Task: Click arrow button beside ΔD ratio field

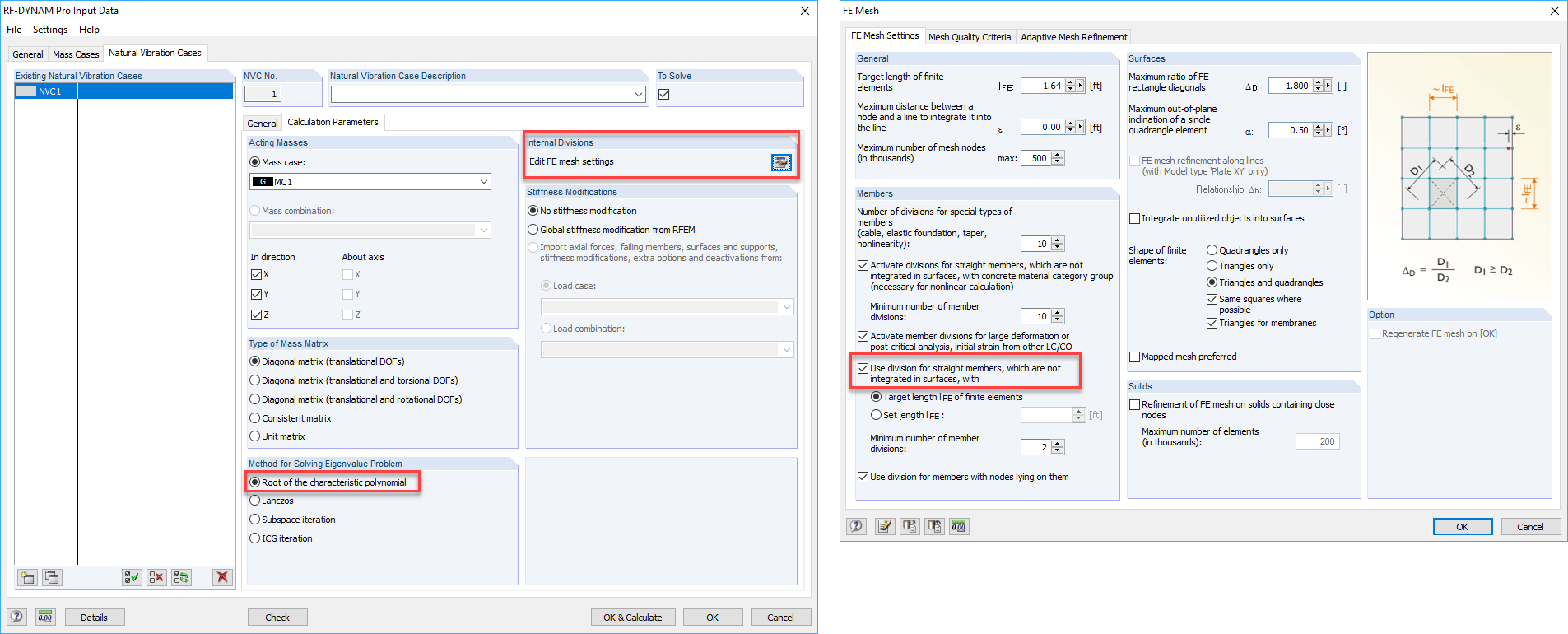Action: [1328, 86]
